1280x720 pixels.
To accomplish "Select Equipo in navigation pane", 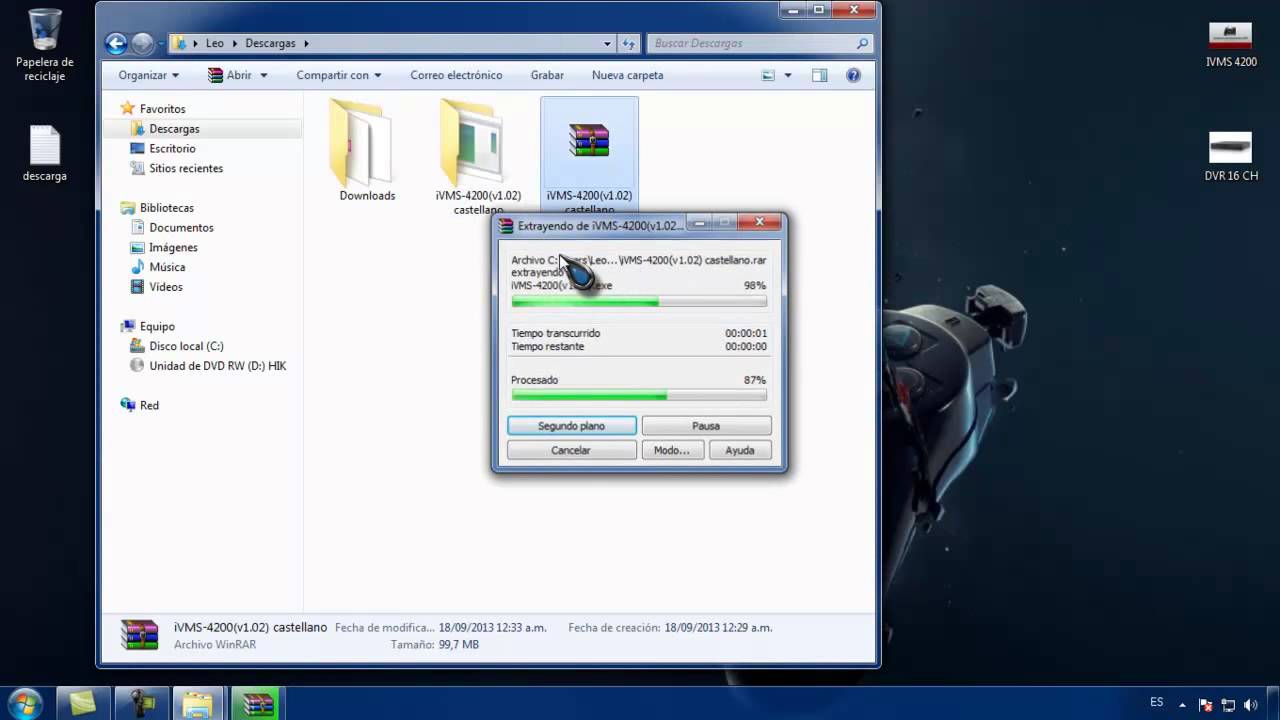I will (x=157, y=326).
